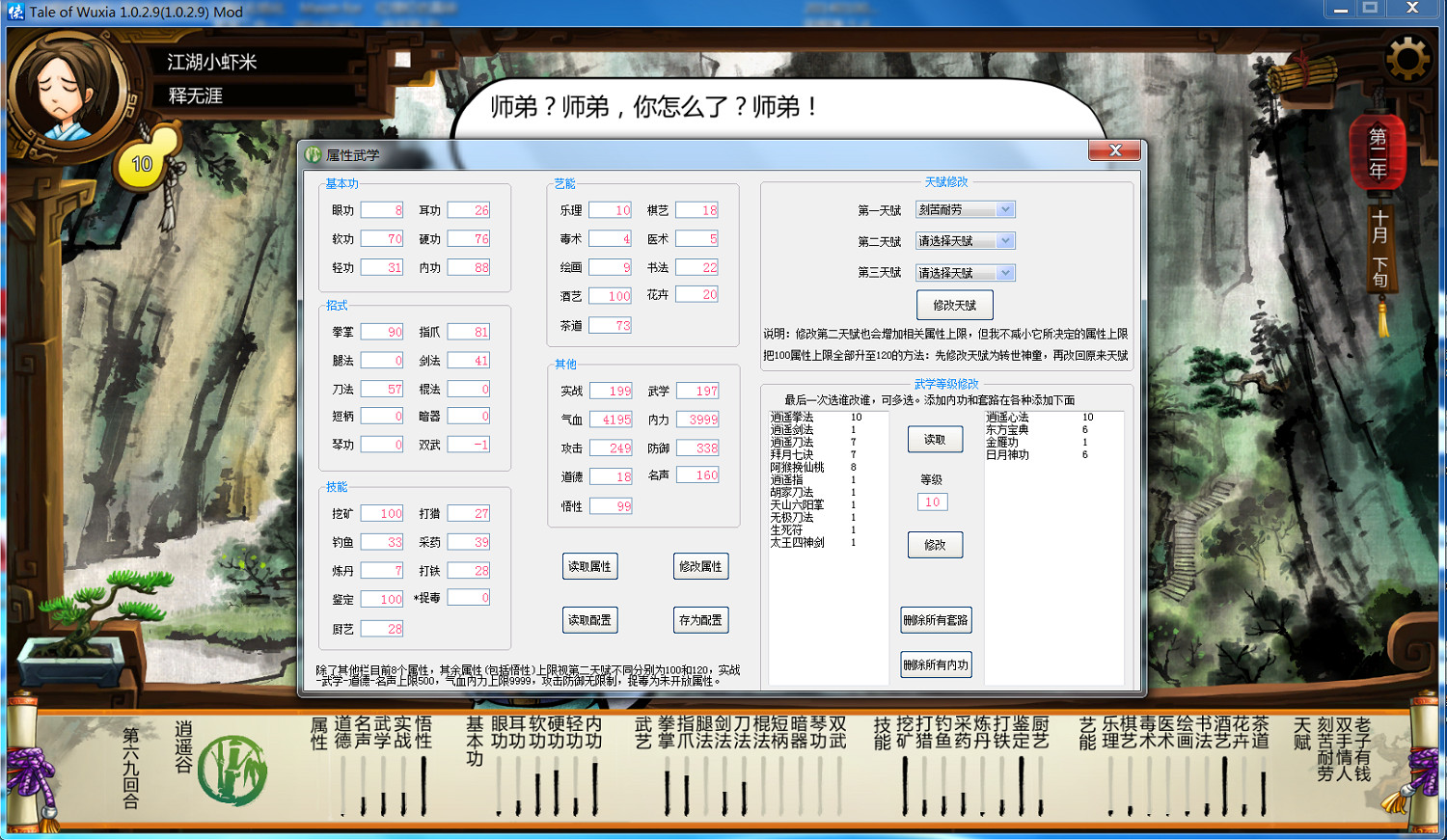Click the green bamboo sect emblem
Image resolution: width=1447 pixels, height=840 pixels.
(x=232, y=771)
